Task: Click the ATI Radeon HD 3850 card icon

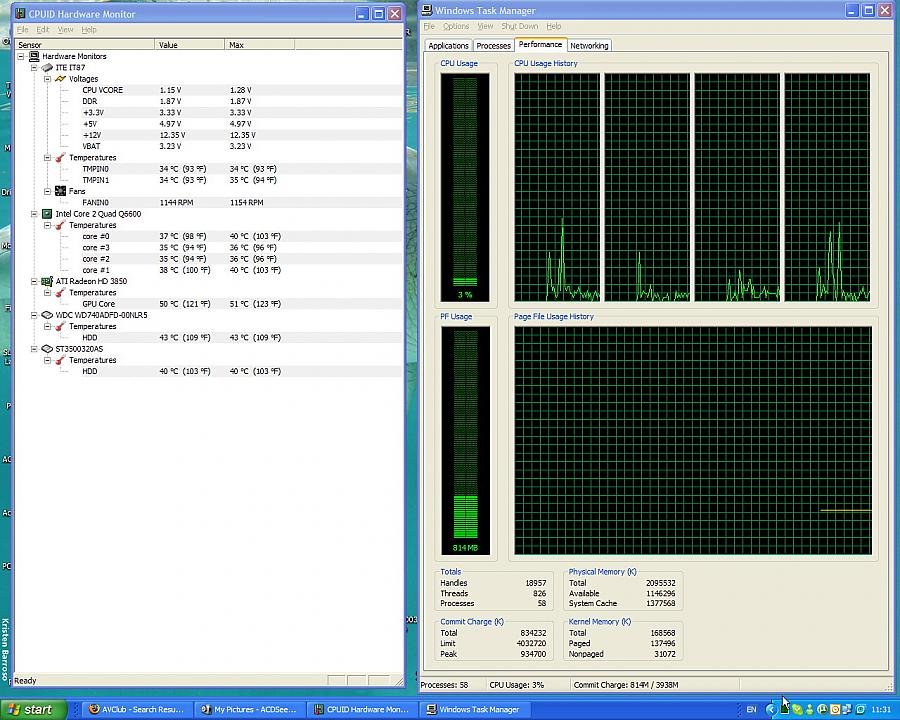Action: (x=47, y=281)
